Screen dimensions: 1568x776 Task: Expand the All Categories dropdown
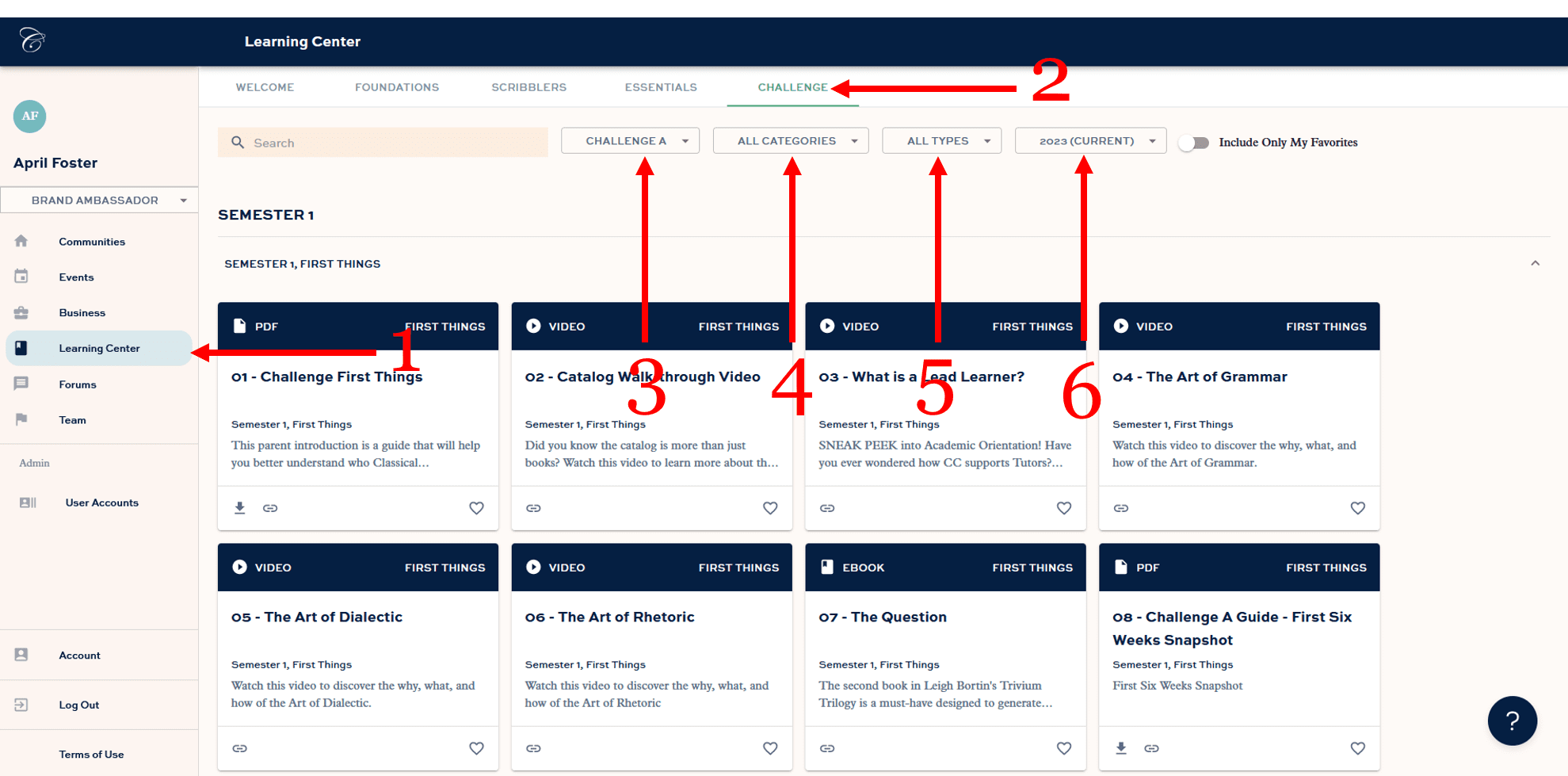coord(790,140)
